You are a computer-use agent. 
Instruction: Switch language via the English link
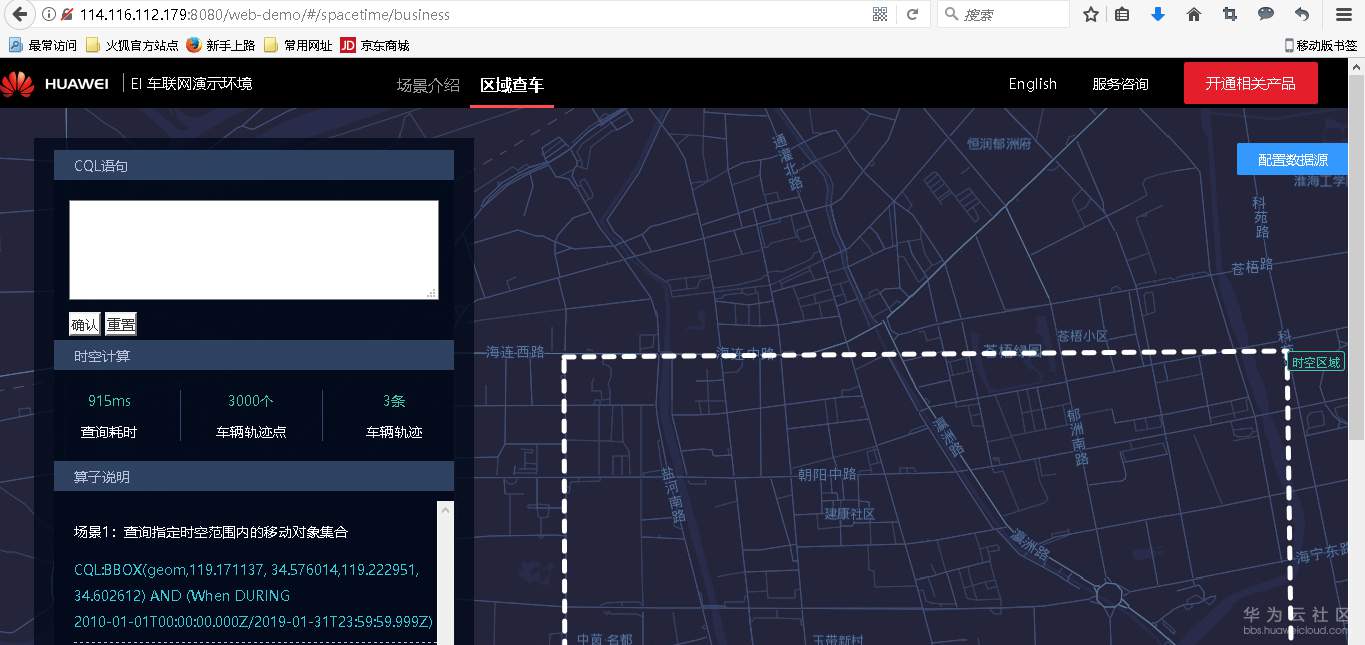pos(1032,84)
